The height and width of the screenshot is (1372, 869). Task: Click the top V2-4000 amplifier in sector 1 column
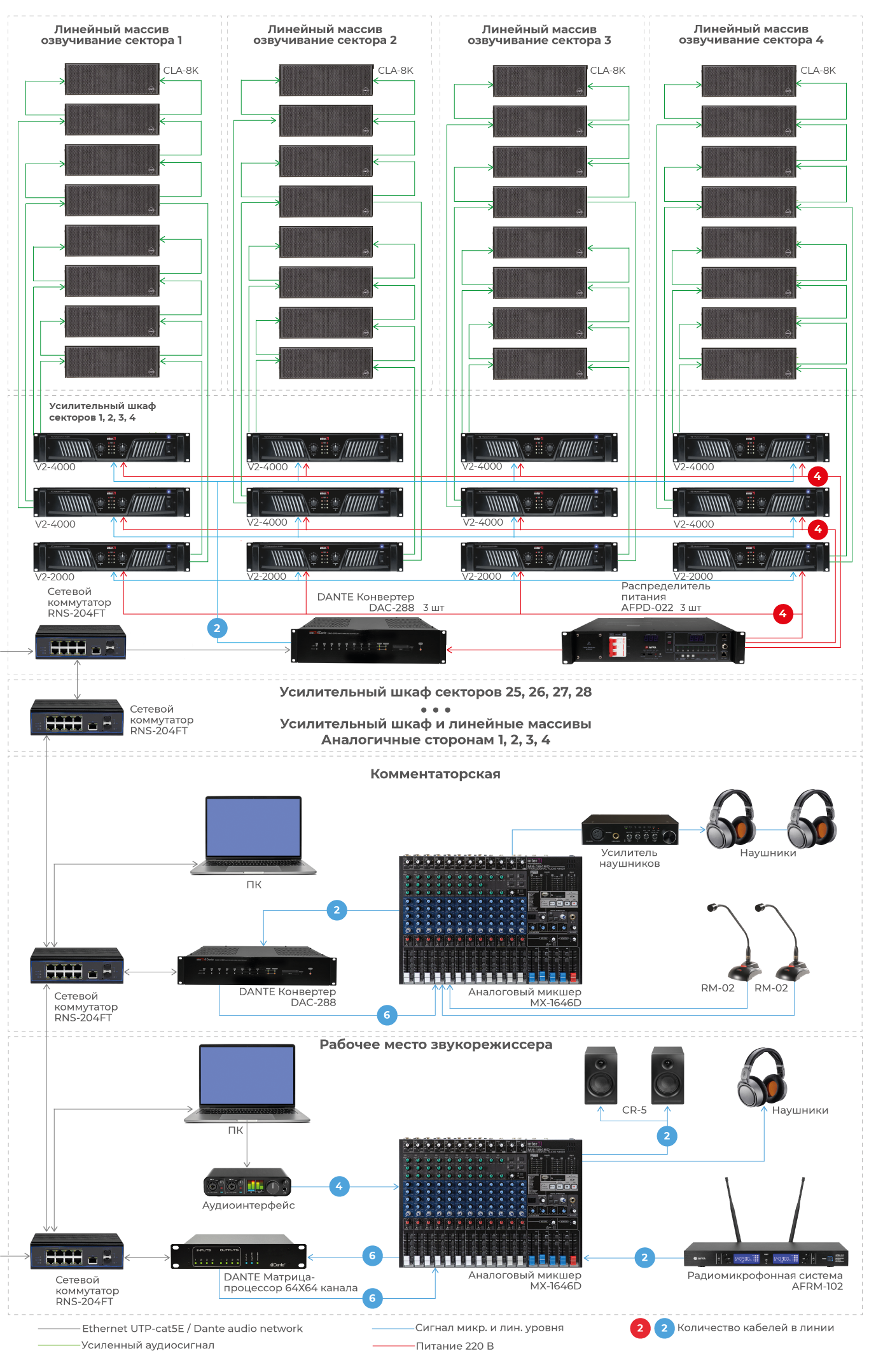(112, 447)
